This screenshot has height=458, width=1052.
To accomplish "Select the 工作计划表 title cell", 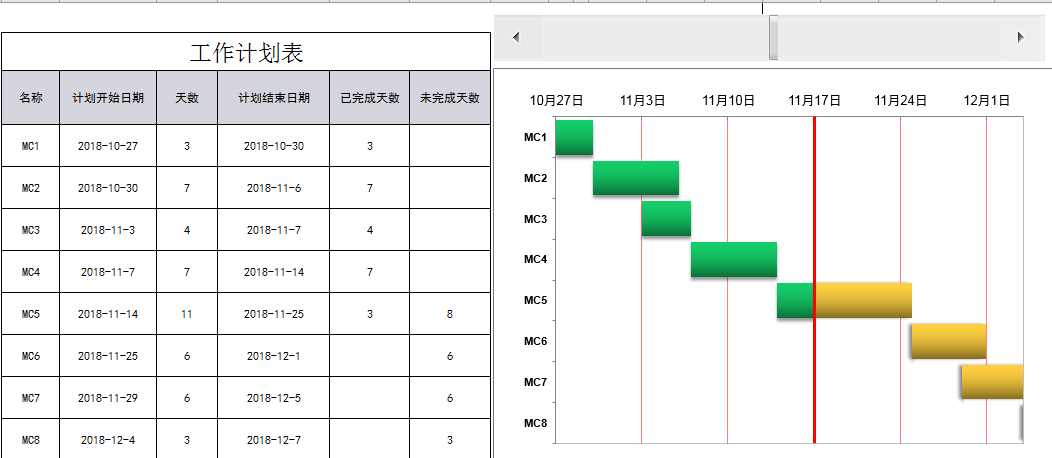I will 246,52.
